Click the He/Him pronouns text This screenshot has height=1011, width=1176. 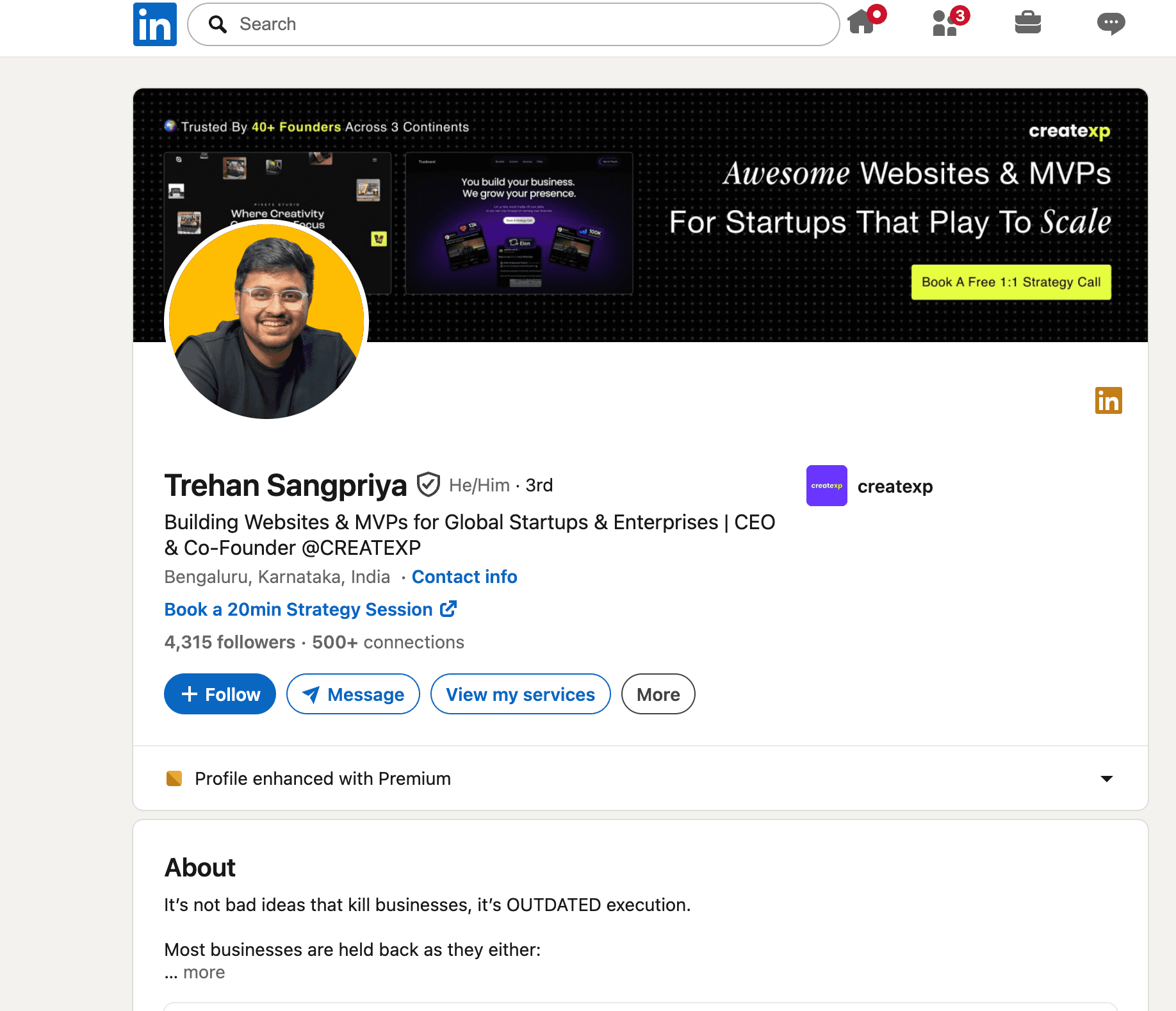[x=479, y=485]
